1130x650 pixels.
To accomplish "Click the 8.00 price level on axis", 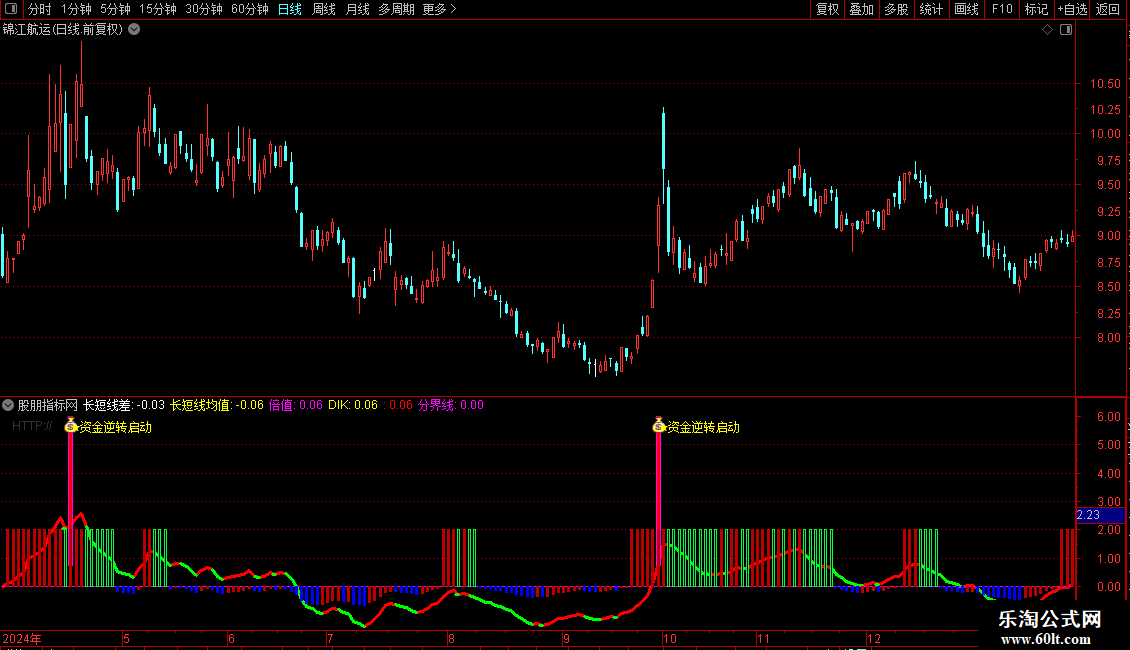I will 1108,338.
